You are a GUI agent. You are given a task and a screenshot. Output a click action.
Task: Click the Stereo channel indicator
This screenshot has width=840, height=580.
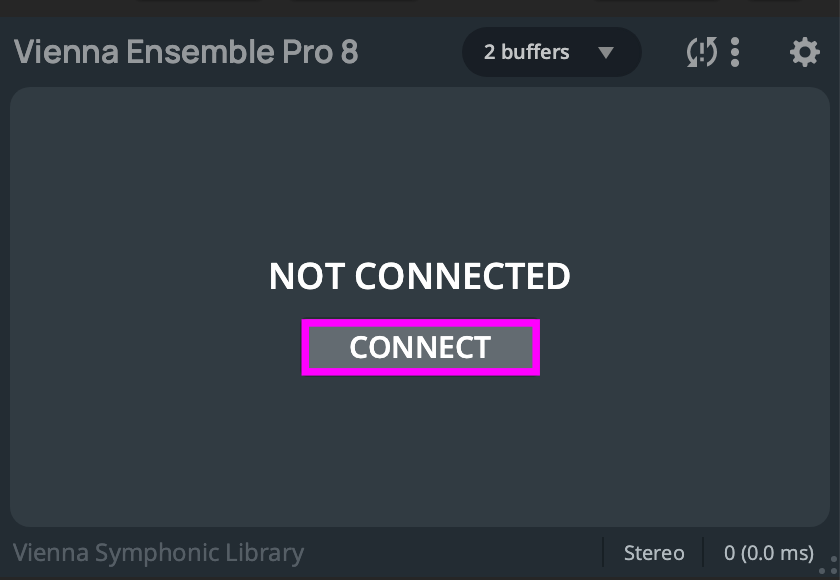click(654, 553)
